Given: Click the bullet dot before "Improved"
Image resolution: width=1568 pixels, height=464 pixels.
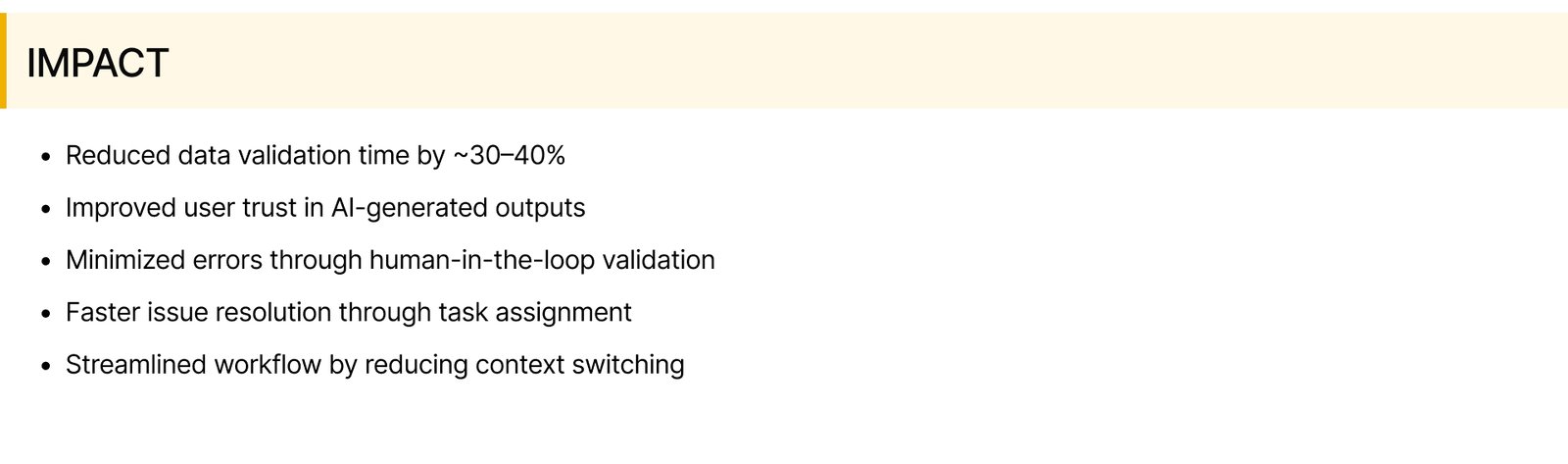Looking at the screenshot, I should coord(45,209).
